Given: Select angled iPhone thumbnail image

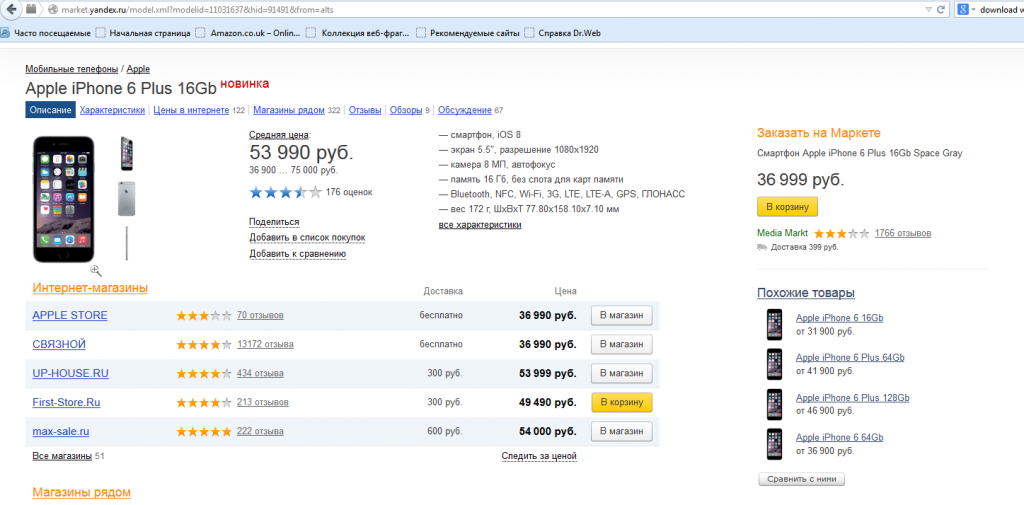Looking at the screenshot, I should 127,154.
